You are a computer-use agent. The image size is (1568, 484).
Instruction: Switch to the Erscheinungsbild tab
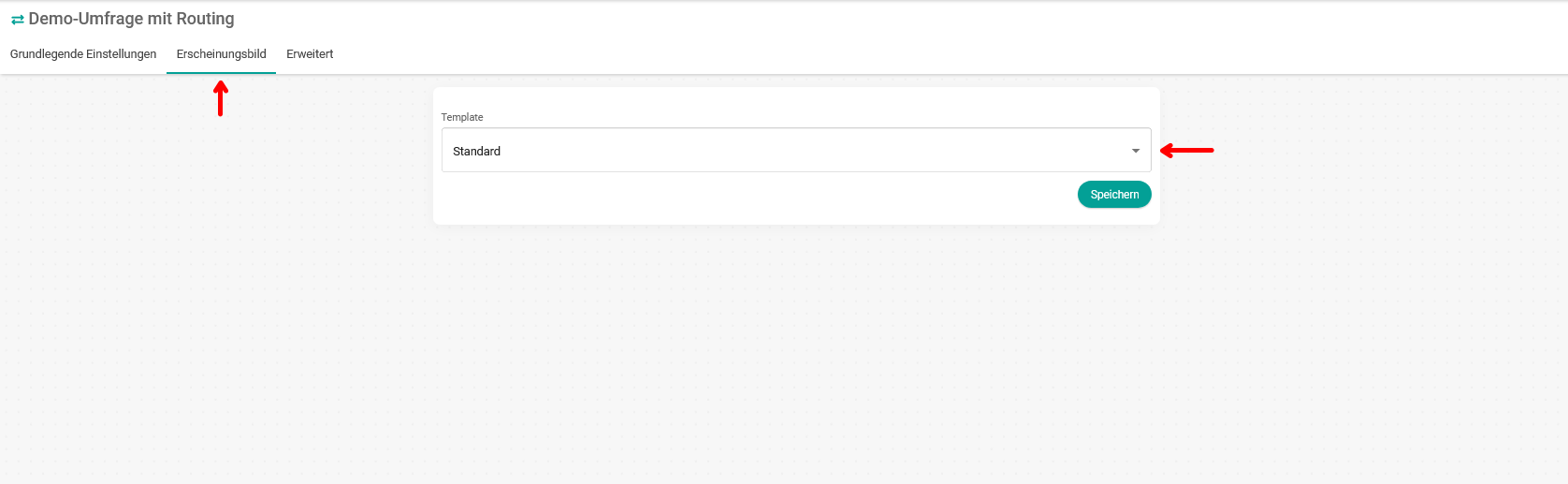coord(221,54)
